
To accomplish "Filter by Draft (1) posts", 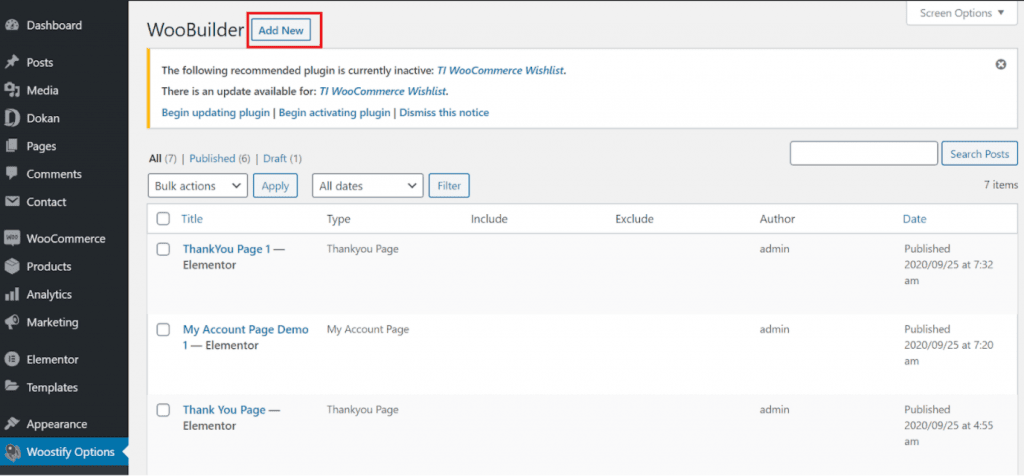I will click(283, 158).
